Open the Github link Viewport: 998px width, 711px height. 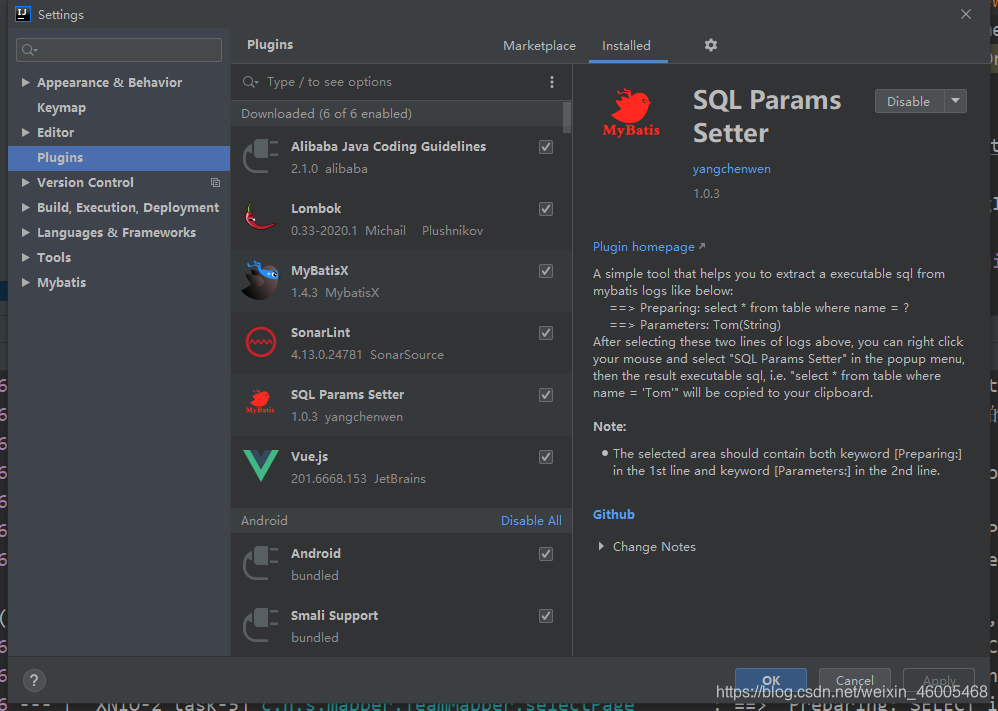pos(614,514)
